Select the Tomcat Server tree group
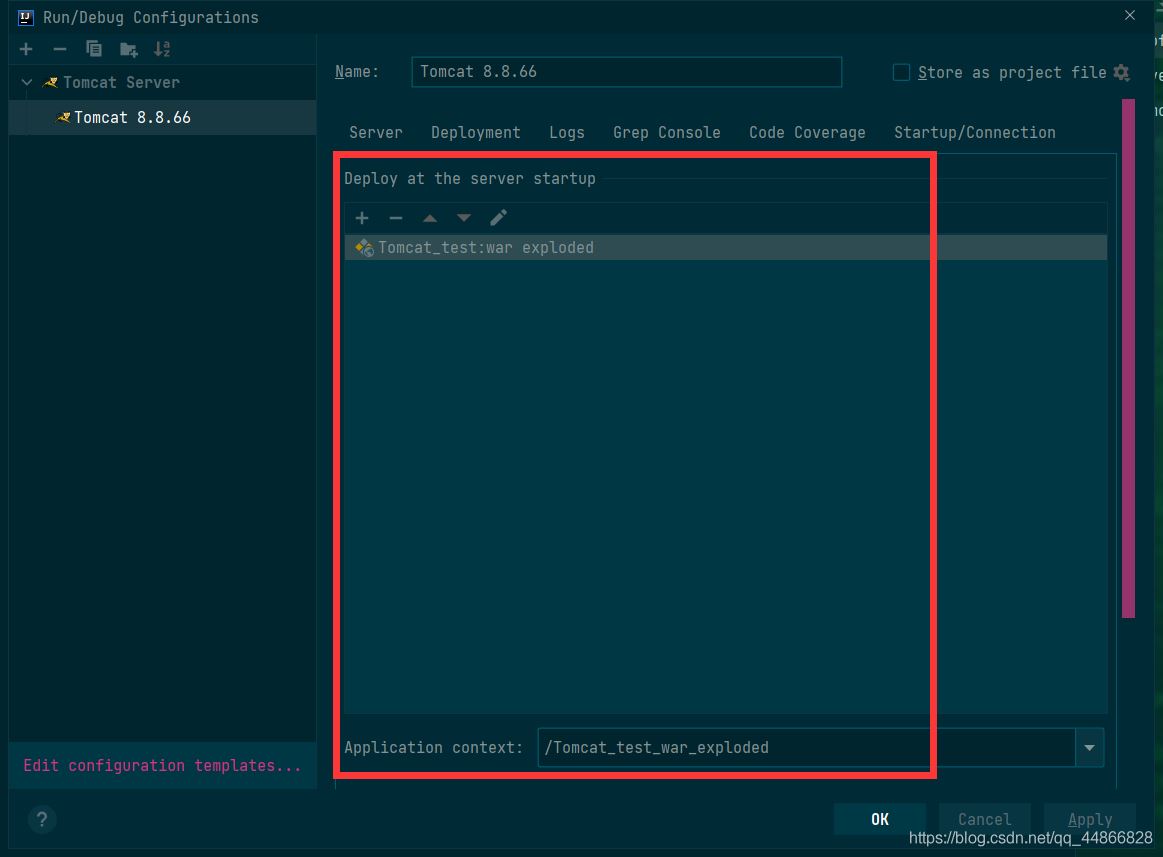The height and width of the screenshot is (857, 1163). (x=162, y=82)
